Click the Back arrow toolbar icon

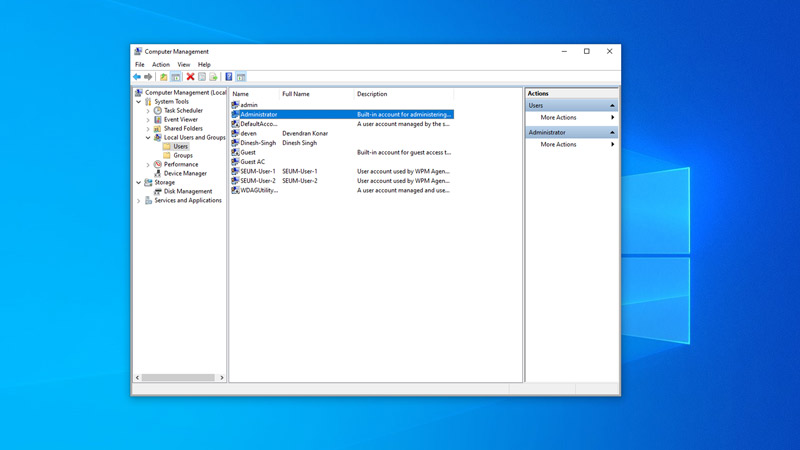tap(137, 77)
